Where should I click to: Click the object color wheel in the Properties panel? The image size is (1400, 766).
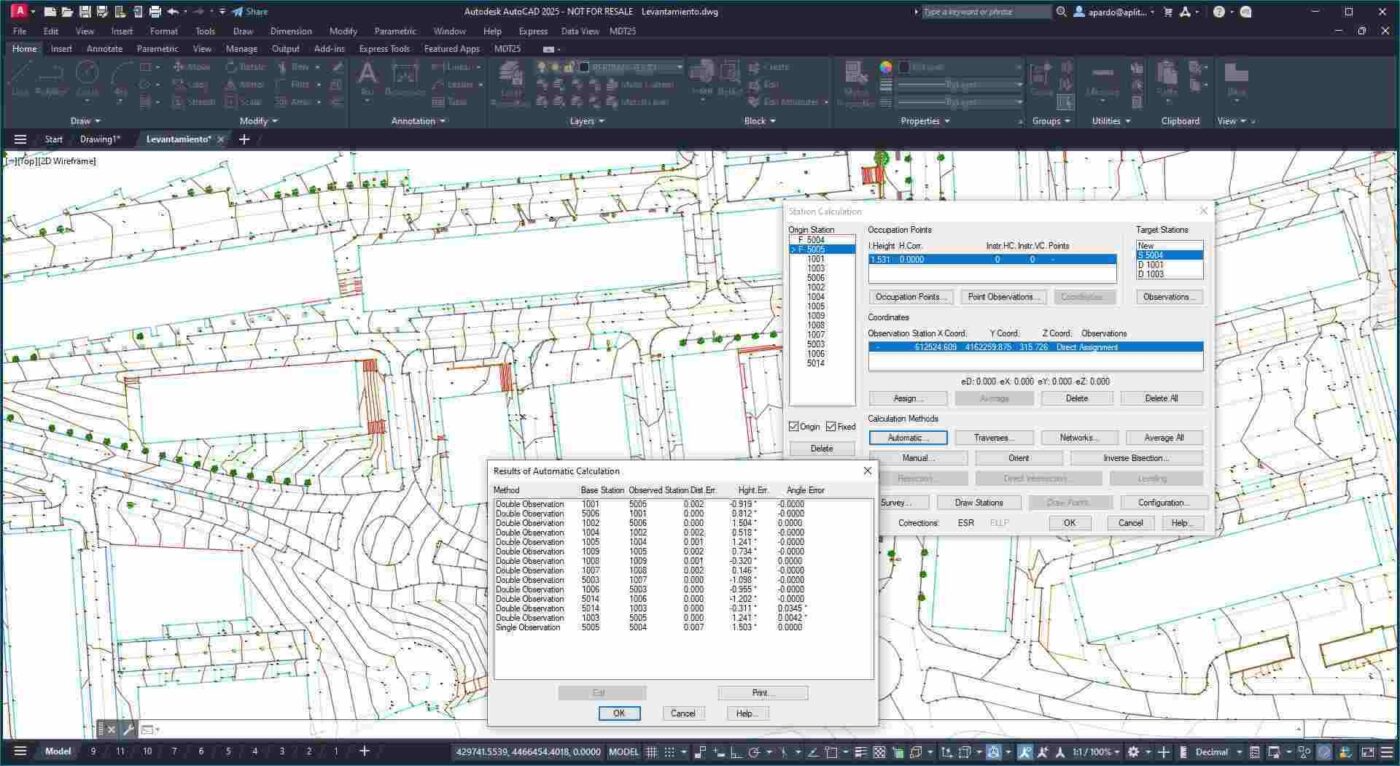pyautogui.click(x=885, y=67)
